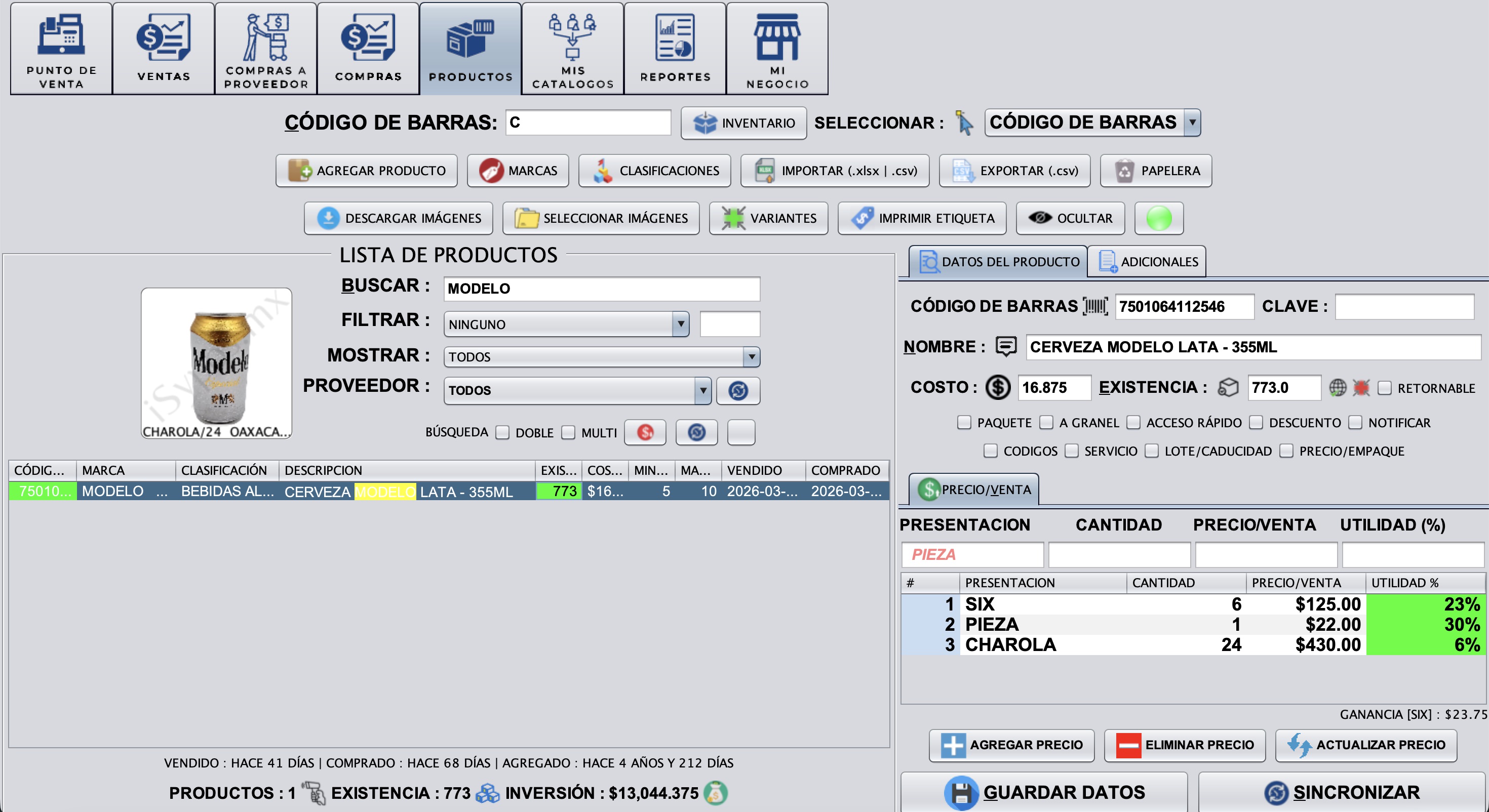Enable the Codigos checkbox

click(990, 451)
